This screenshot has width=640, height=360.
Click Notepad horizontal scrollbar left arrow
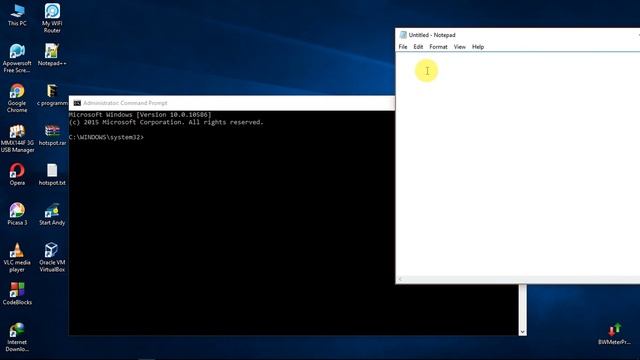click(400, 280)
